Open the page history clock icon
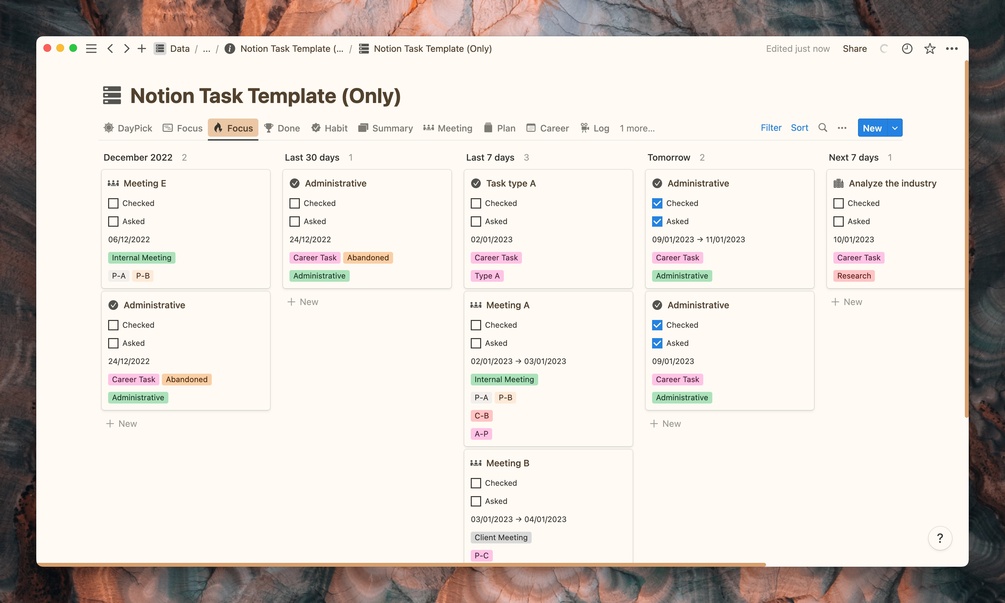The width and height of the screenshot is (1005, 603). tap(907, 49)
